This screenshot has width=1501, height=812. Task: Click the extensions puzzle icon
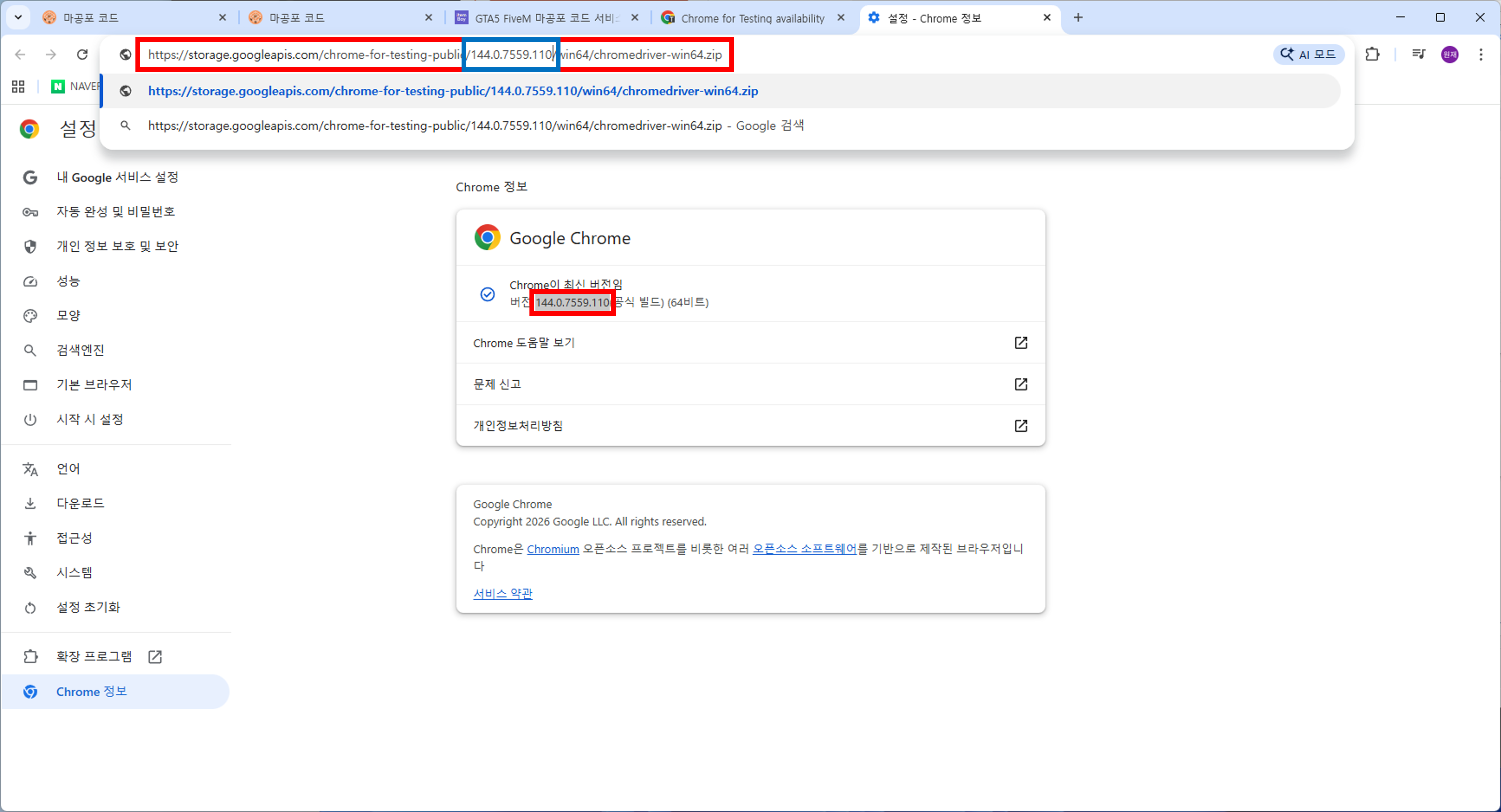[1373, 54]
